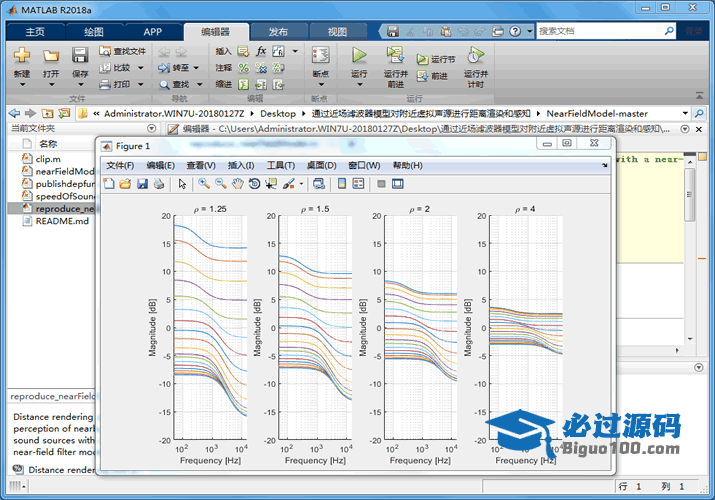Open the Tools (工具) menu in Figure 1

tap(281, 165)
